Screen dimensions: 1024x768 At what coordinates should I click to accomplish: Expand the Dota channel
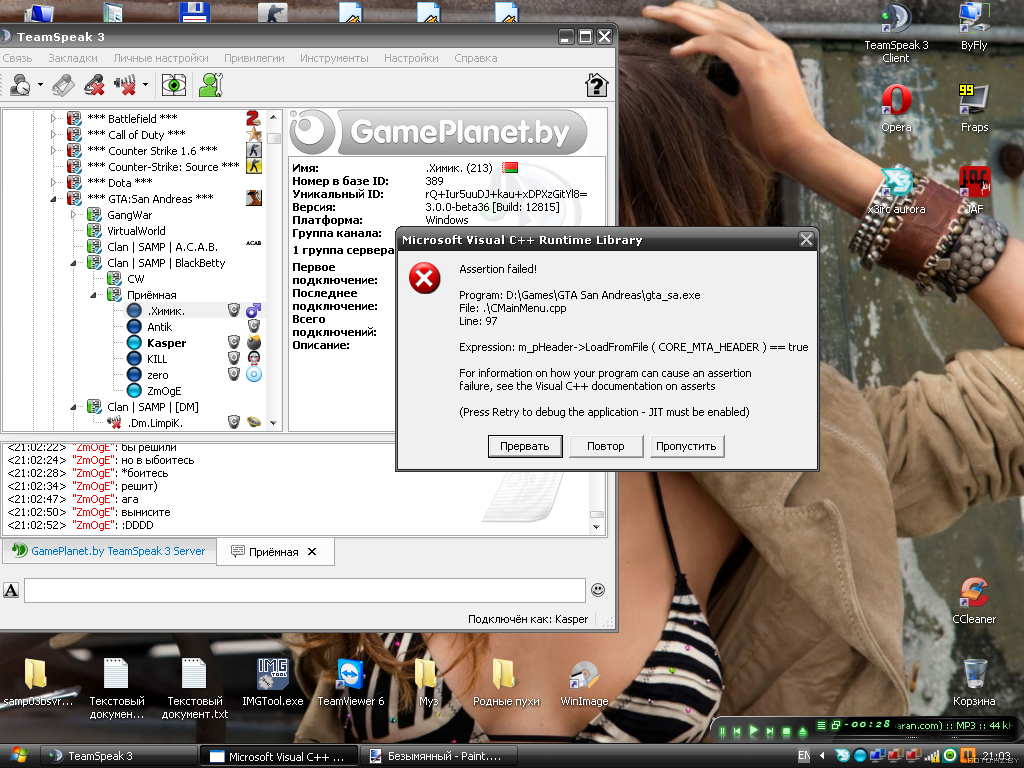[x=54, y=182]
